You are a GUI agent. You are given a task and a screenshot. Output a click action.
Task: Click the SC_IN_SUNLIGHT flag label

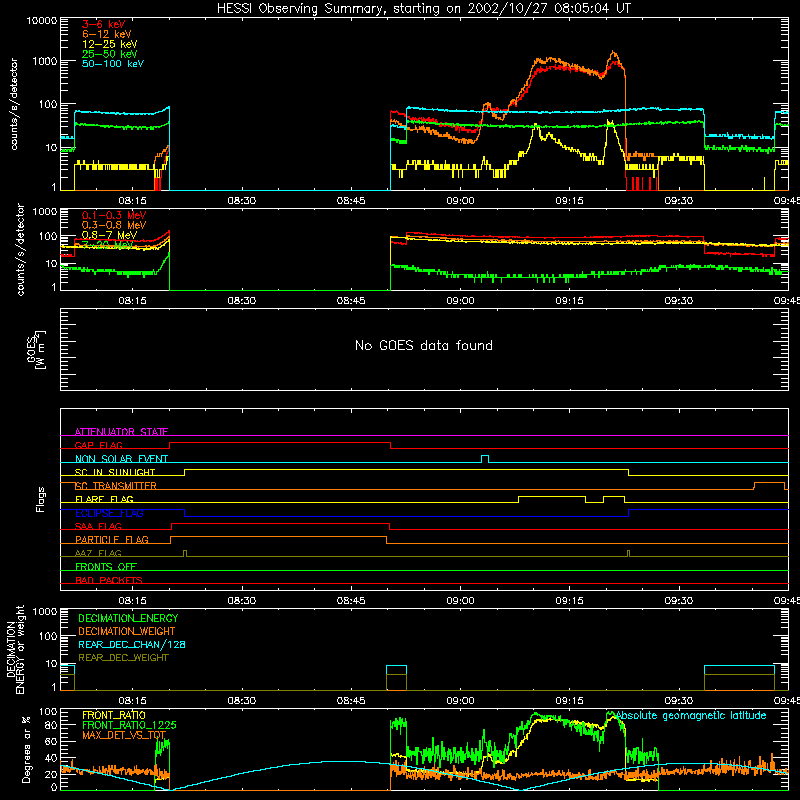[x=115, y=472]
